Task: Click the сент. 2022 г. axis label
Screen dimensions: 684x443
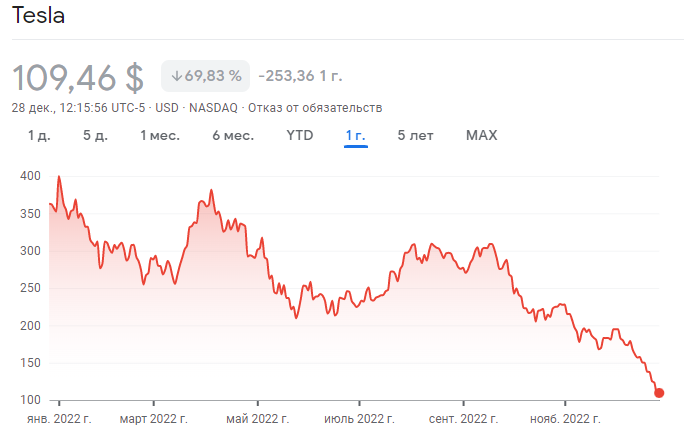Action: tap(463, 419)
